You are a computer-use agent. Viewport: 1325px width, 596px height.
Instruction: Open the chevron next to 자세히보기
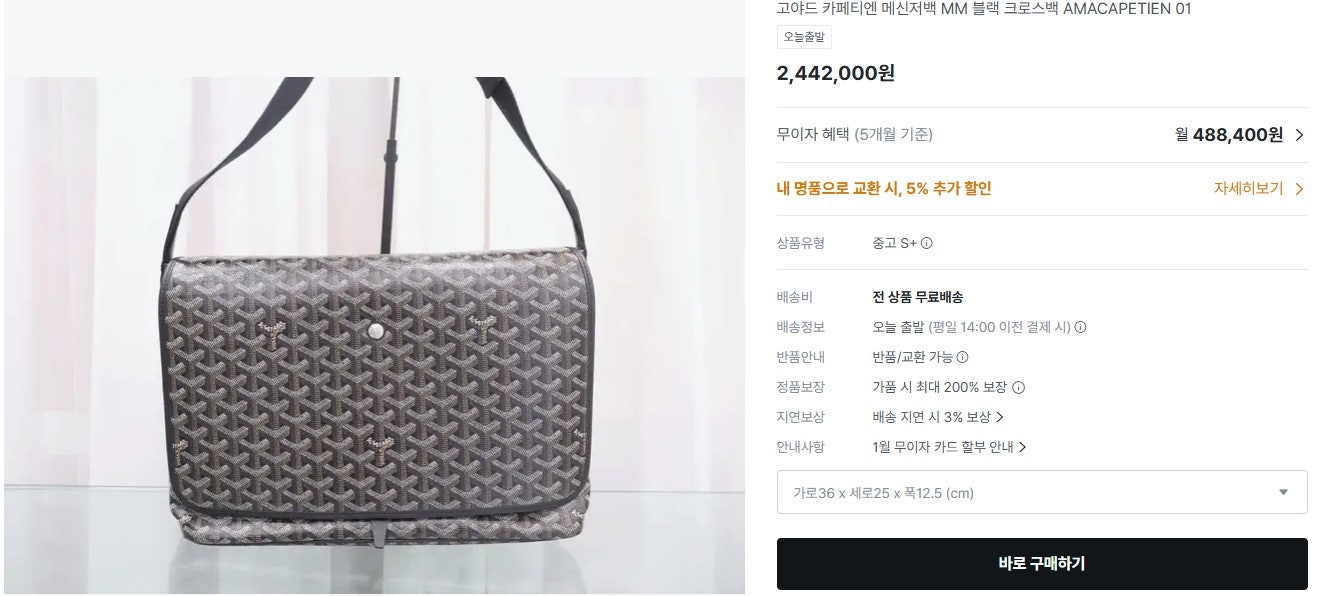coord(1299,189)
